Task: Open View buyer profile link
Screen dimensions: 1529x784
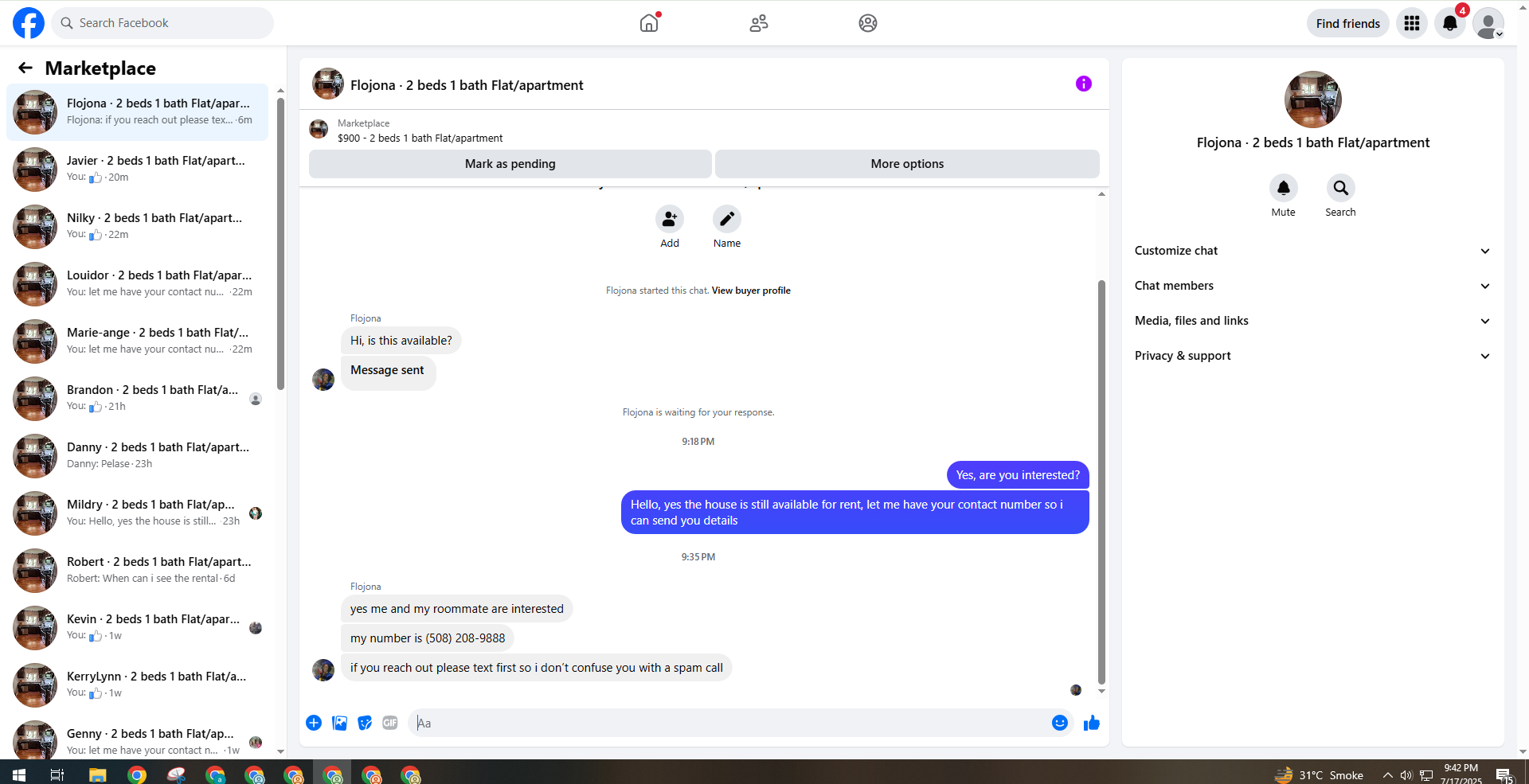Action: (x=751, y=291)
